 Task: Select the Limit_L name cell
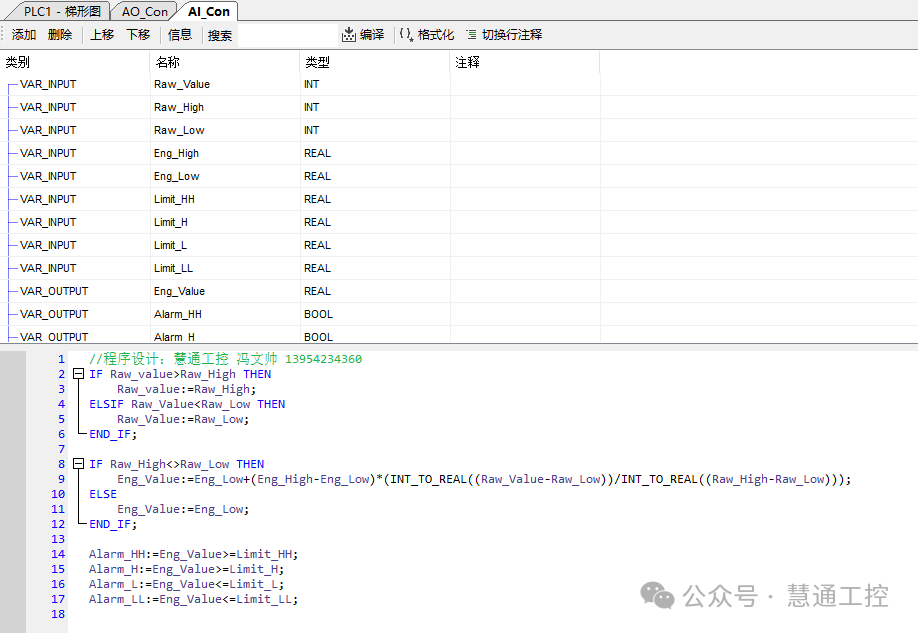click(225, 245)
